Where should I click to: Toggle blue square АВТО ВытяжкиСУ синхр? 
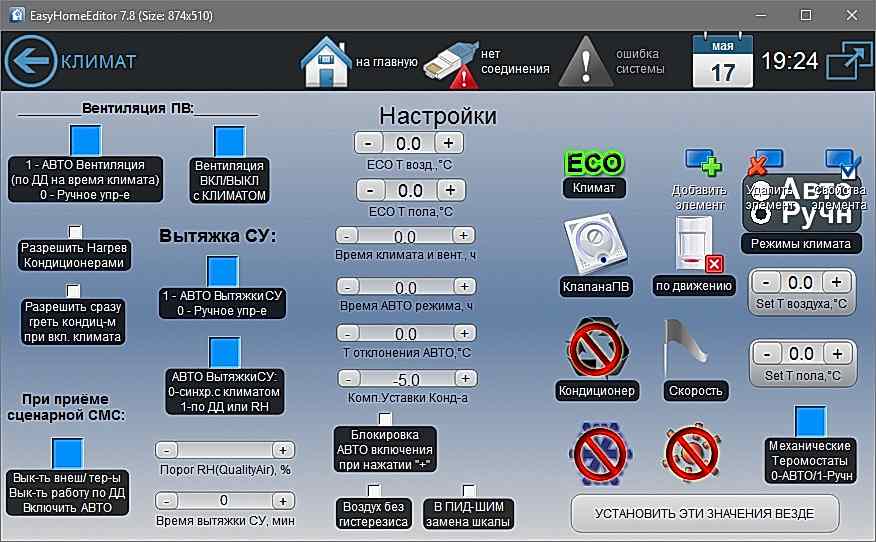point(225,352)
